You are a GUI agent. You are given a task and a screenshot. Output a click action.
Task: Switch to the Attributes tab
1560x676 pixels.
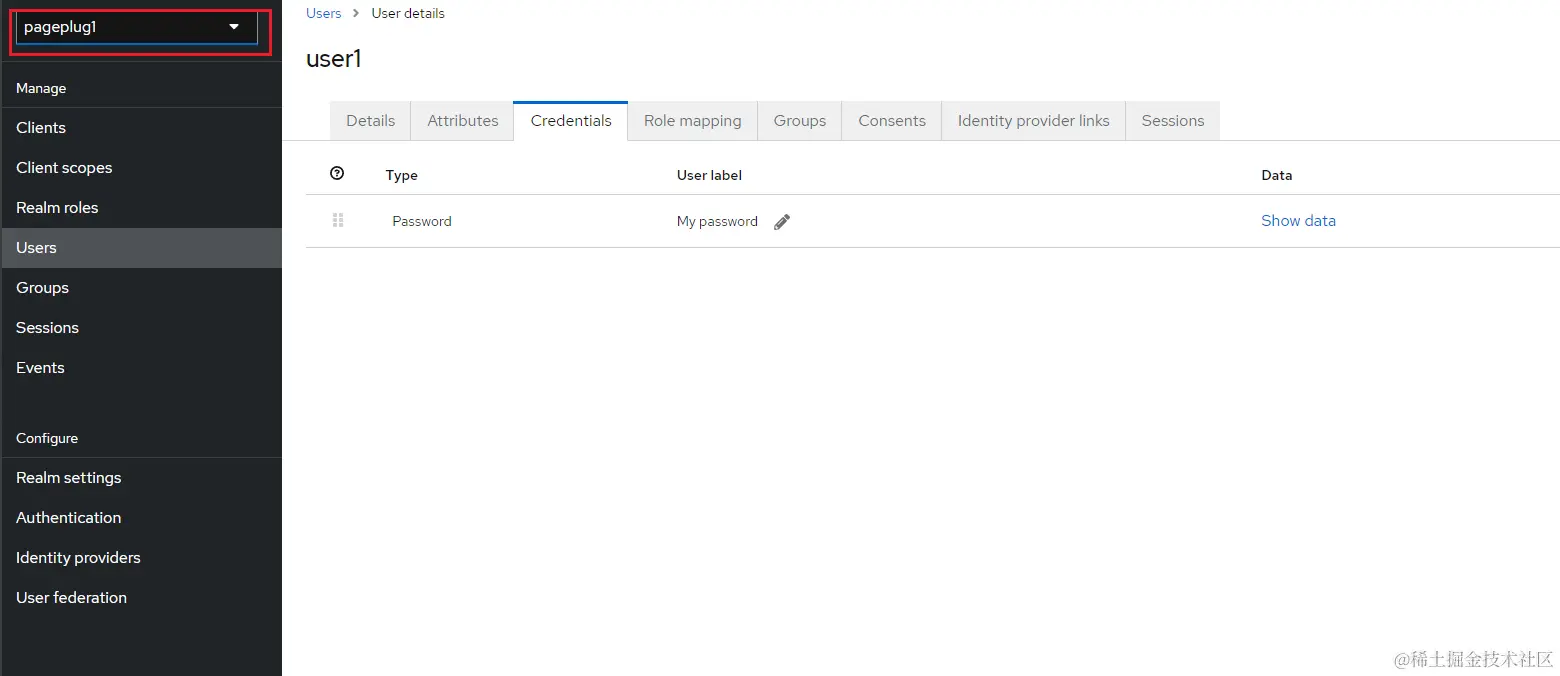click(462, 121)
